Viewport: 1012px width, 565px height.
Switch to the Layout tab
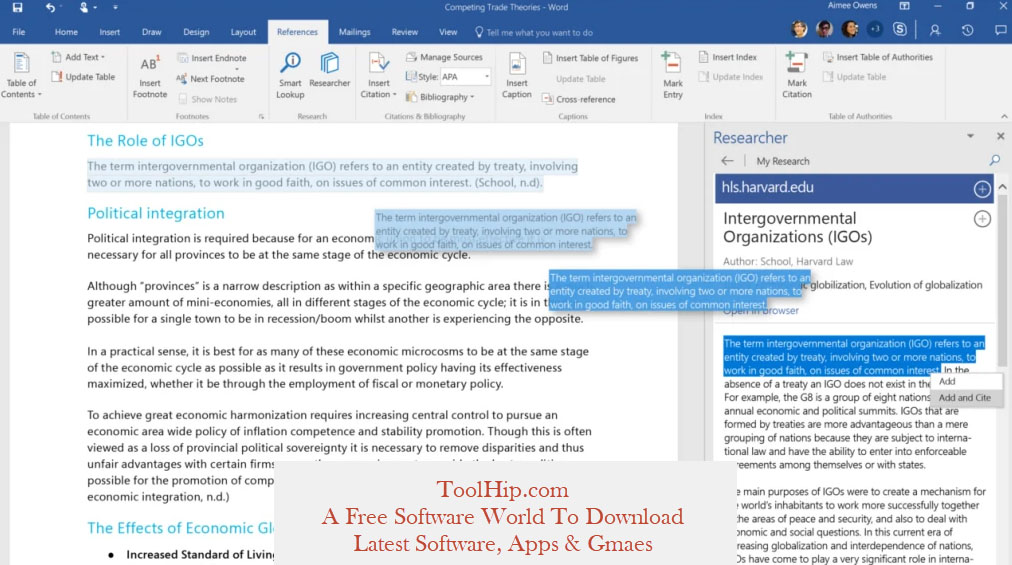[243, 32]
